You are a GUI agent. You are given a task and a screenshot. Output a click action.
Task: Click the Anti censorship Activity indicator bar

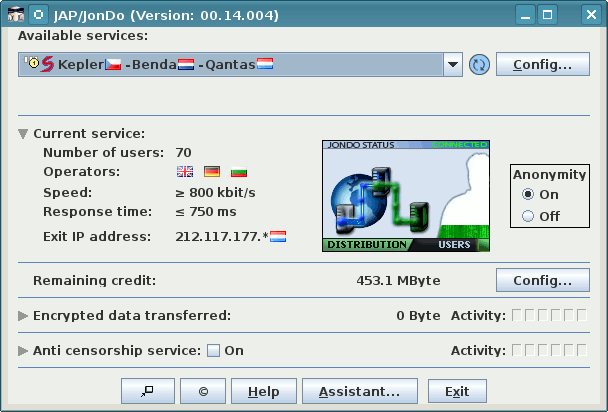tap(549, 350)
